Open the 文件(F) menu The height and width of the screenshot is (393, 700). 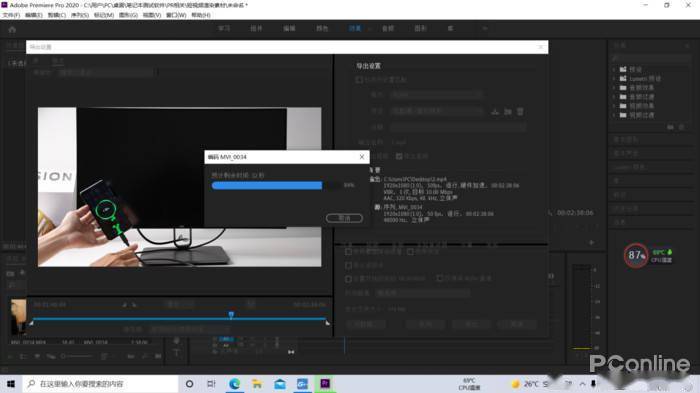click(x=11, y=15)
